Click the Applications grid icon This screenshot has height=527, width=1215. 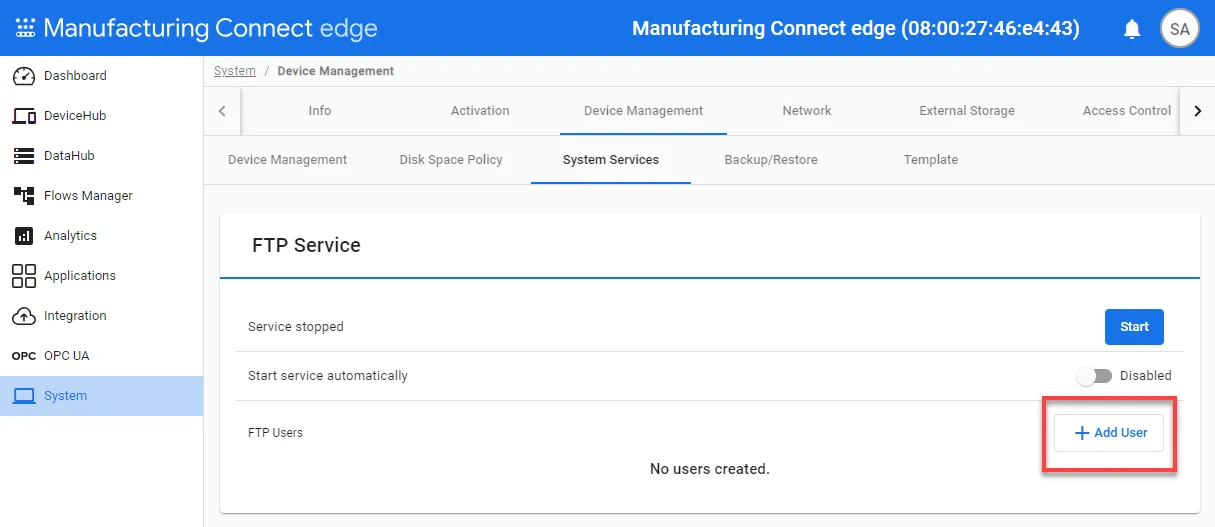click(x=24, y=276)
